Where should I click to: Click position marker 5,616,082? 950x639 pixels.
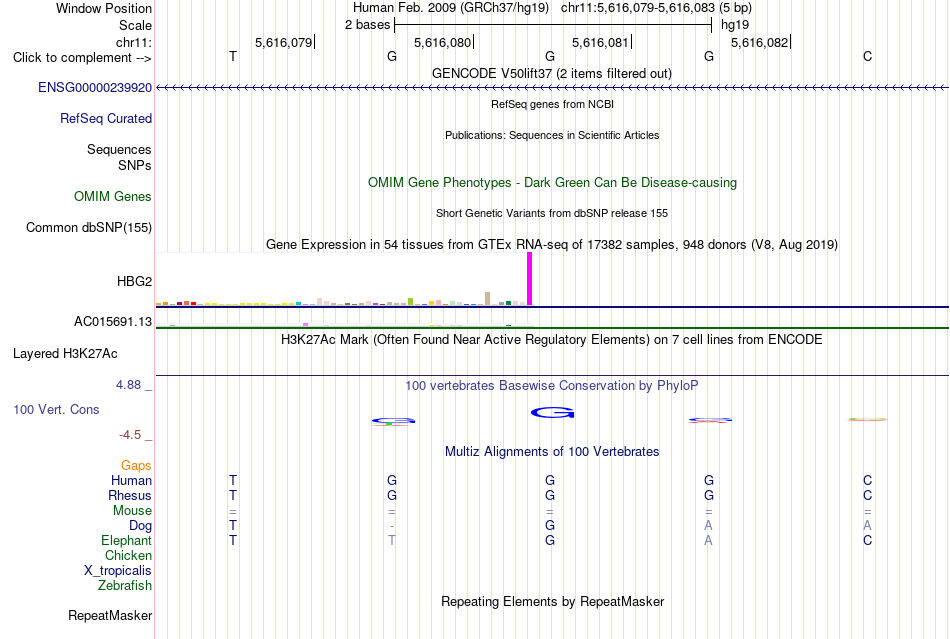click(760, 42)
